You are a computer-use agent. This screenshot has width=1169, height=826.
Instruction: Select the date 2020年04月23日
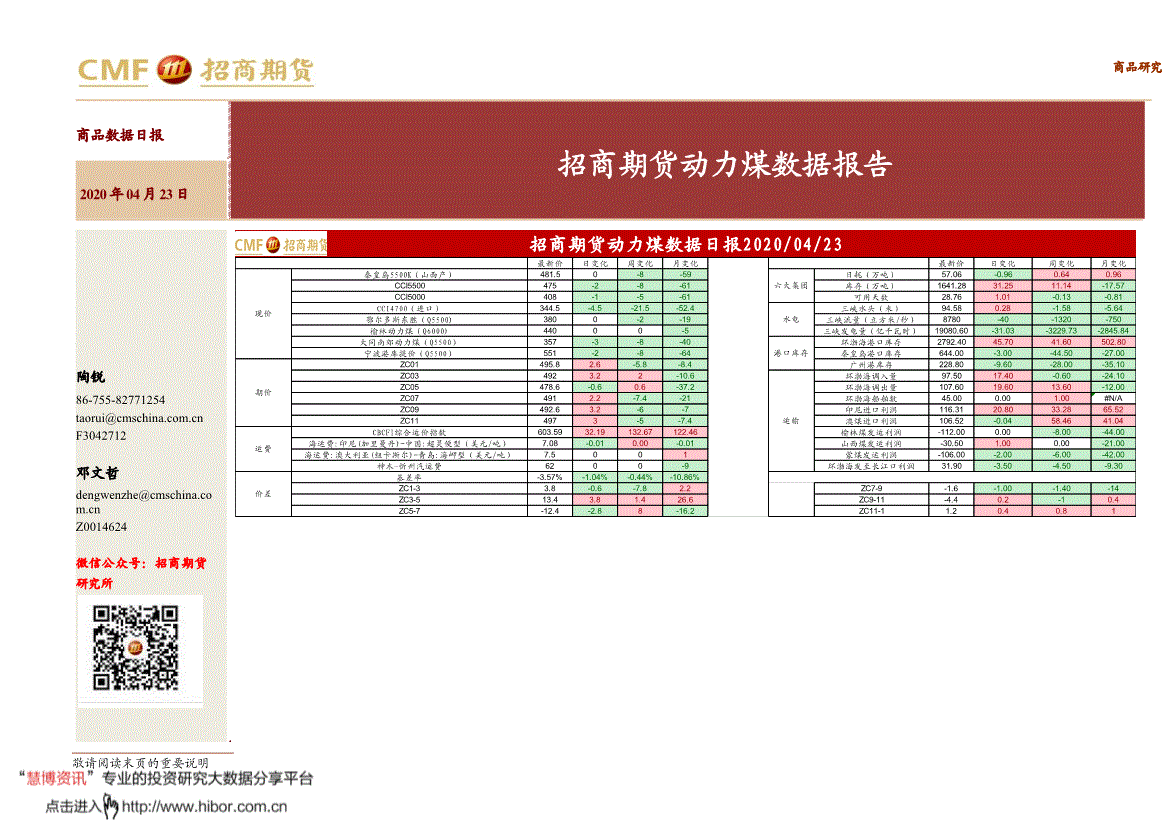134,194
